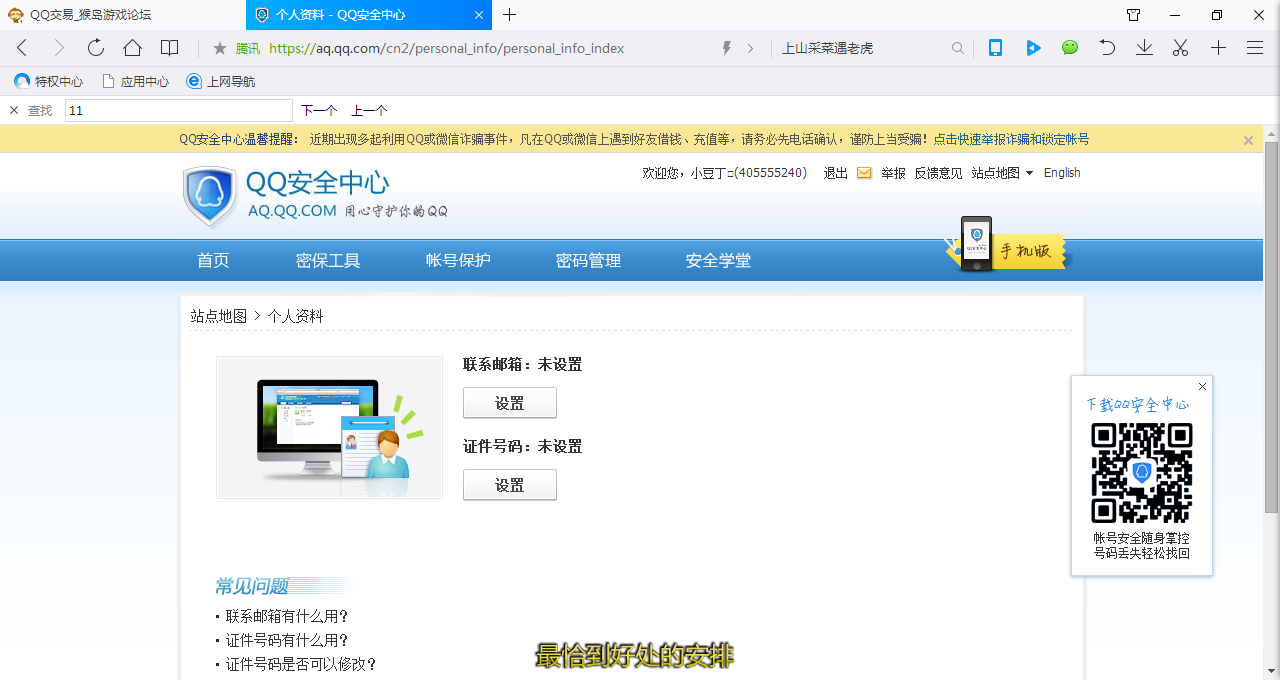The image size is (1280, 680).
Task: Switch language to English
Action: [1062, 173]
